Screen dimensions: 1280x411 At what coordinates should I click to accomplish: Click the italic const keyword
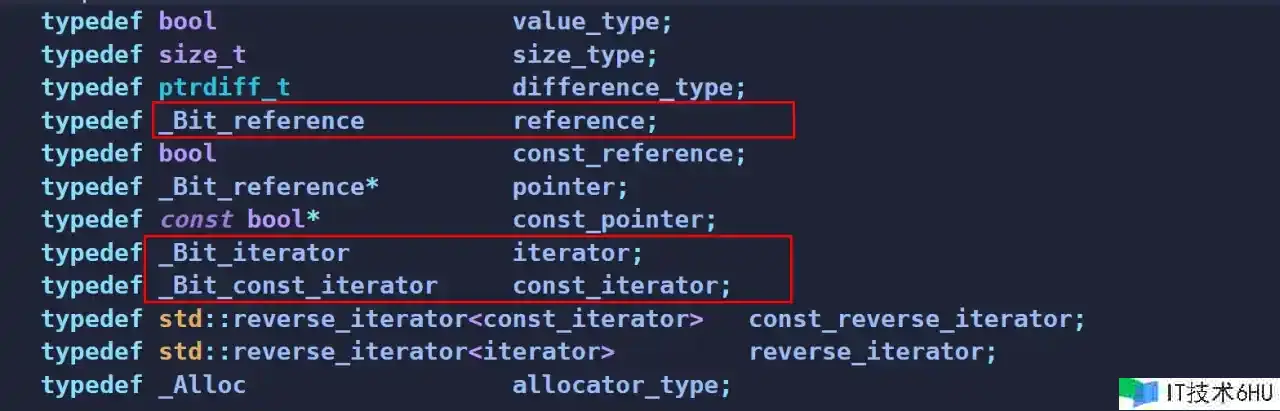click(x=196, y=219)
